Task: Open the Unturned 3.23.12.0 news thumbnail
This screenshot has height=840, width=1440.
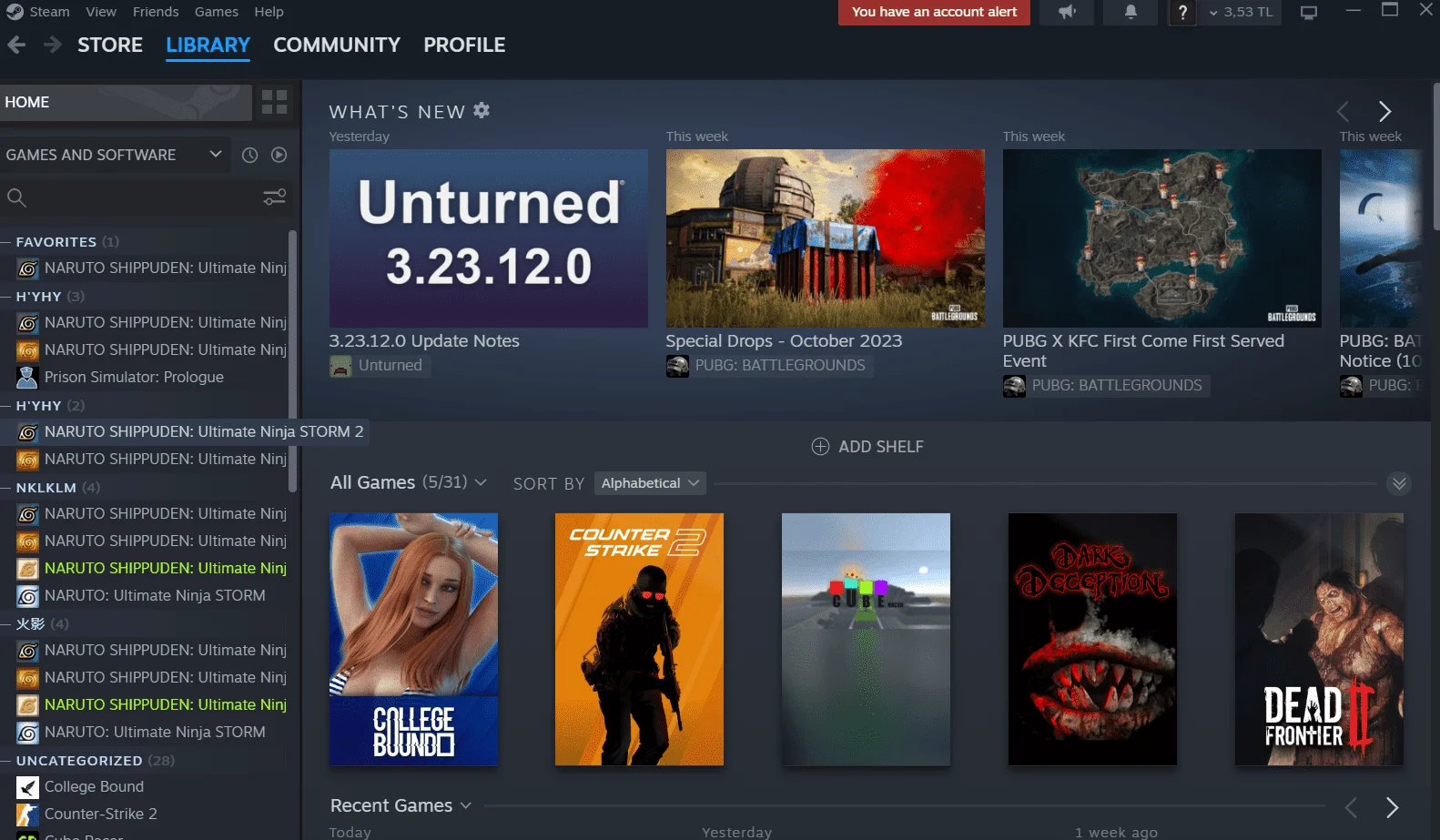Action: point(488,238)
